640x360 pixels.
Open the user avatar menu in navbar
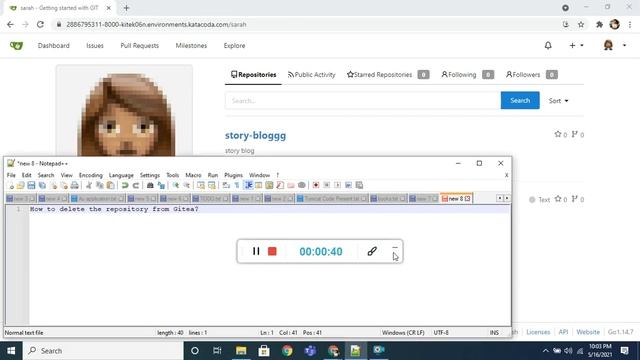[x=615, y=45]
